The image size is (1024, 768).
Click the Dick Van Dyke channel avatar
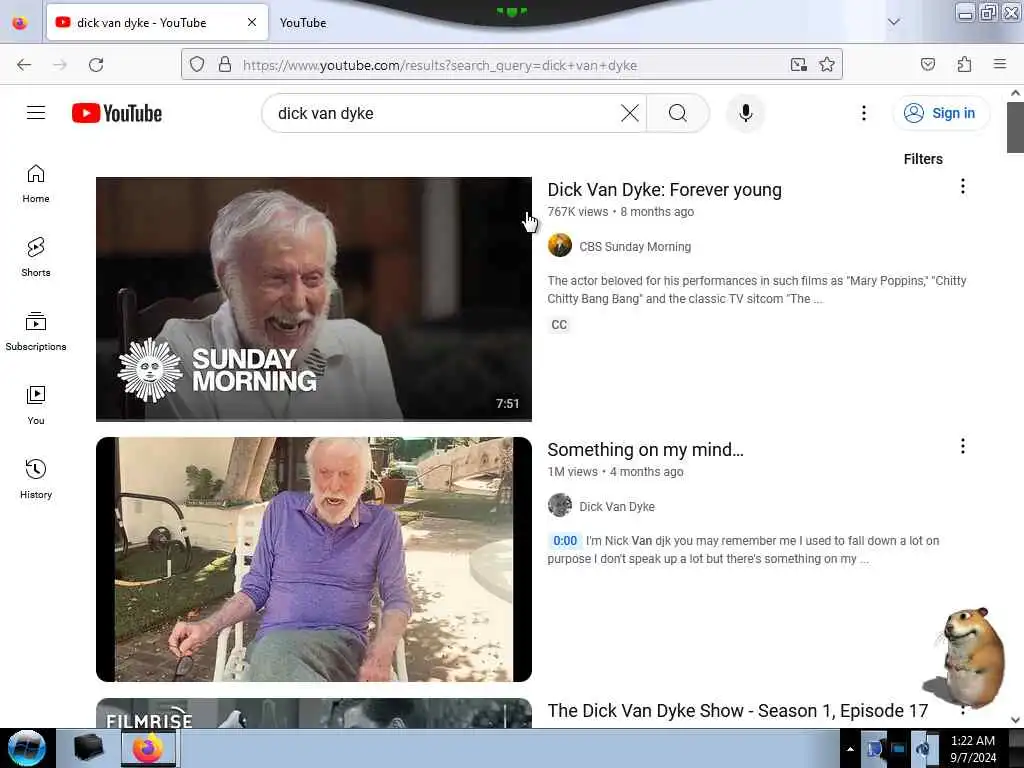pyautogui.click(x=560, y=505)
